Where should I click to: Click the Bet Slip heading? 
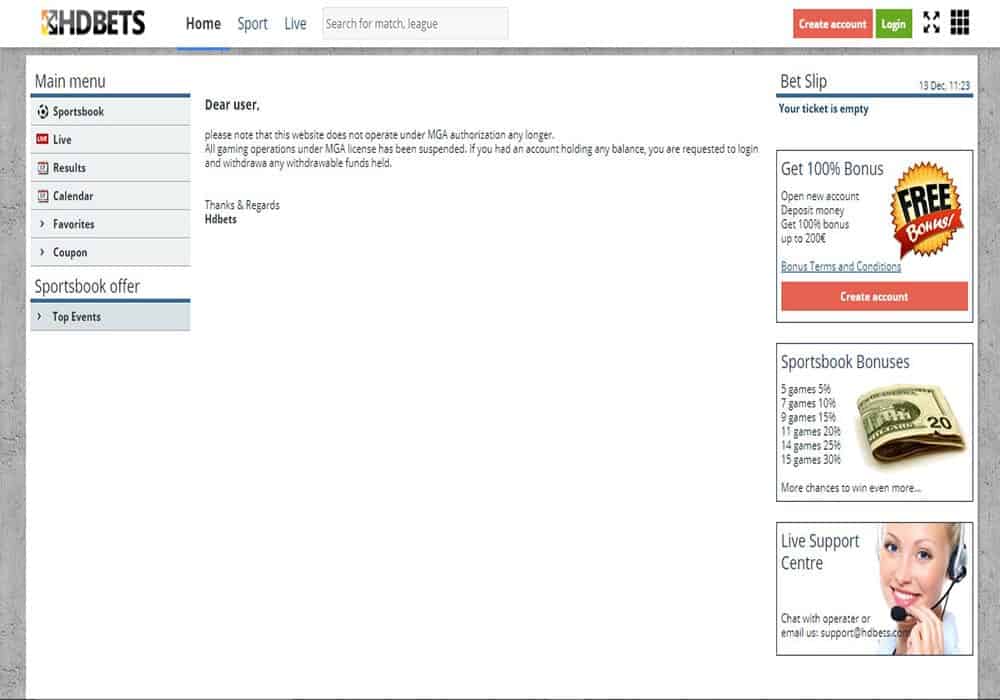(804, 81)
